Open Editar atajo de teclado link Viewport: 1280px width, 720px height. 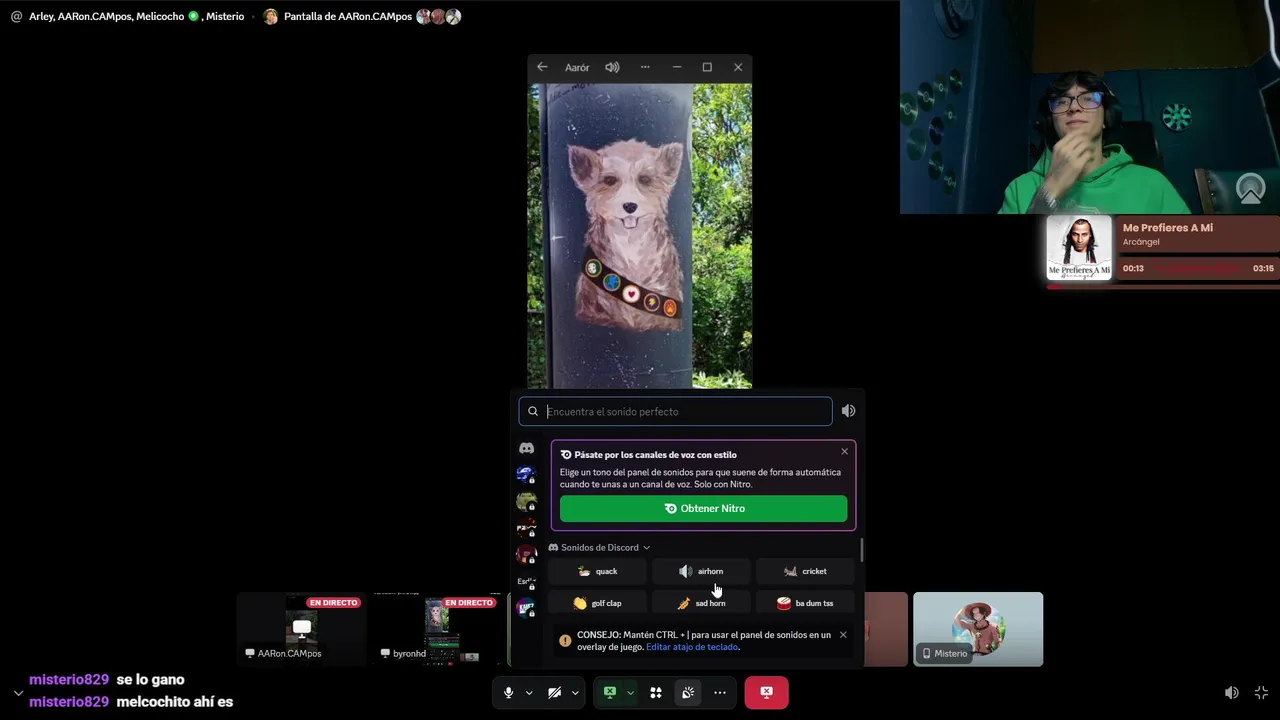(x=692, y=647)
